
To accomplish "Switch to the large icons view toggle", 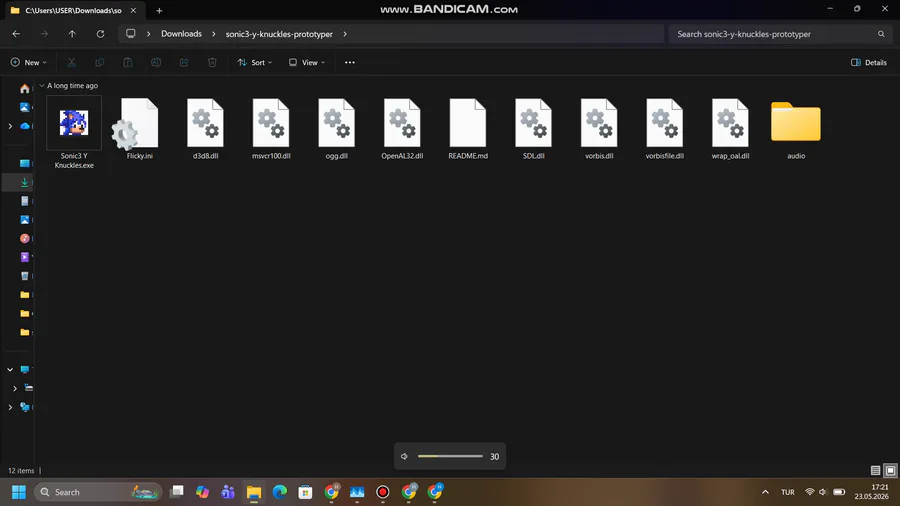I will (890, 470).
